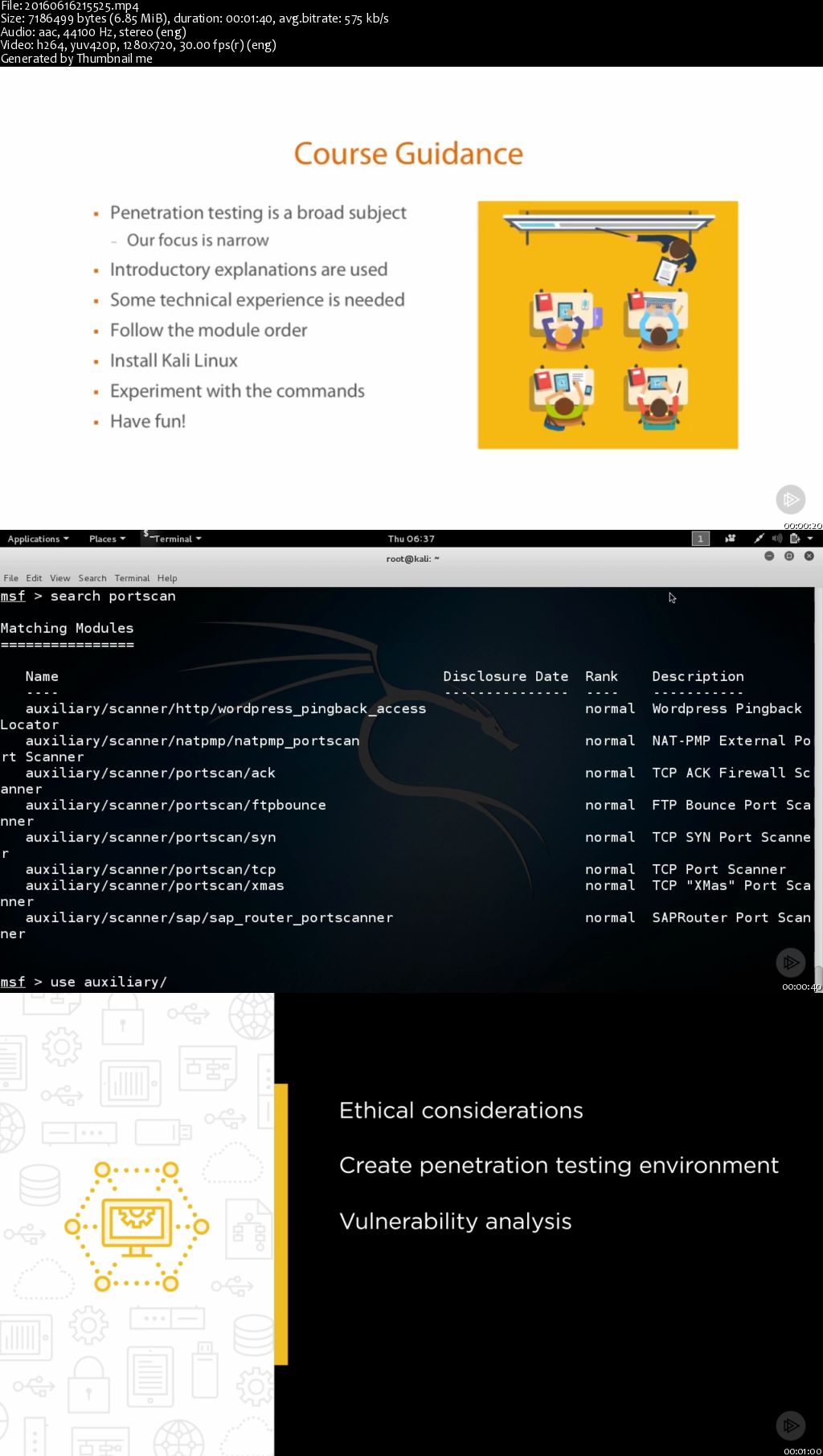The height and width of the screenshot is (1456, 823).
Task: Click the play watermark icon on Course Guidance frame
Action: [791, 499]
